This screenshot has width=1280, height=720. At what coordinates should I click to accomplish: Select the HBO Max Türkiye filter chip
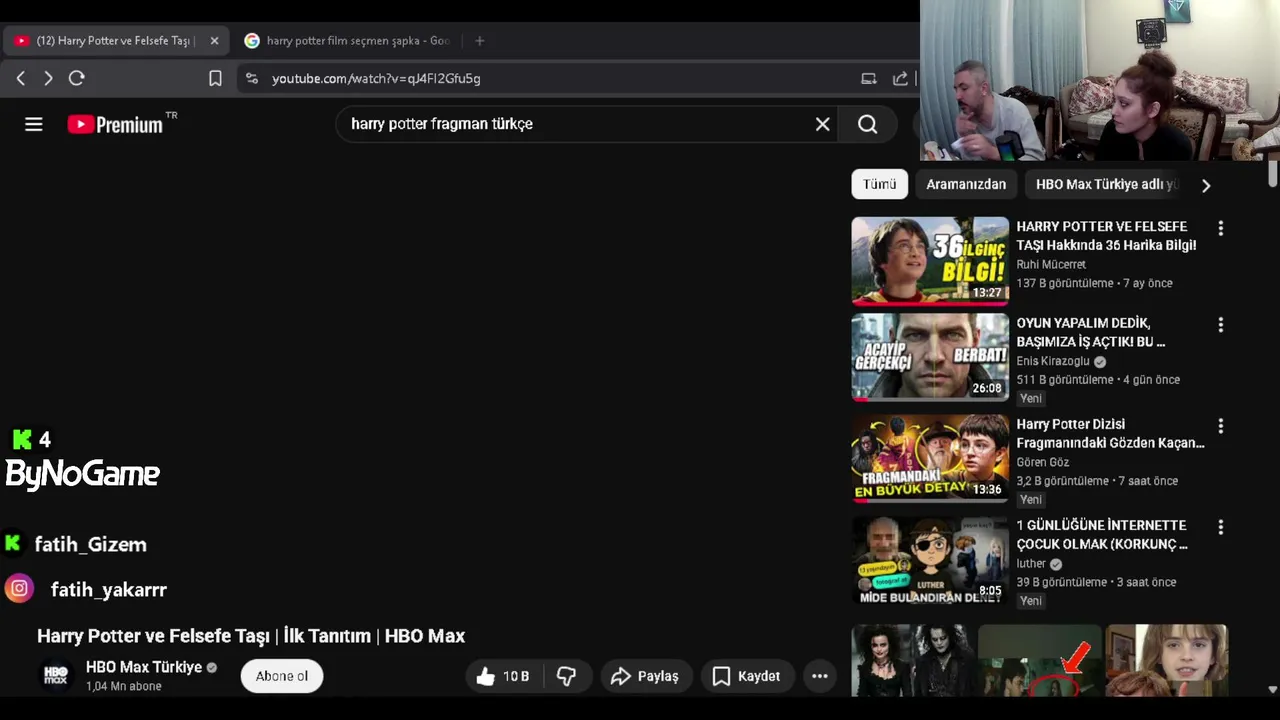(x=1106, y=184)
